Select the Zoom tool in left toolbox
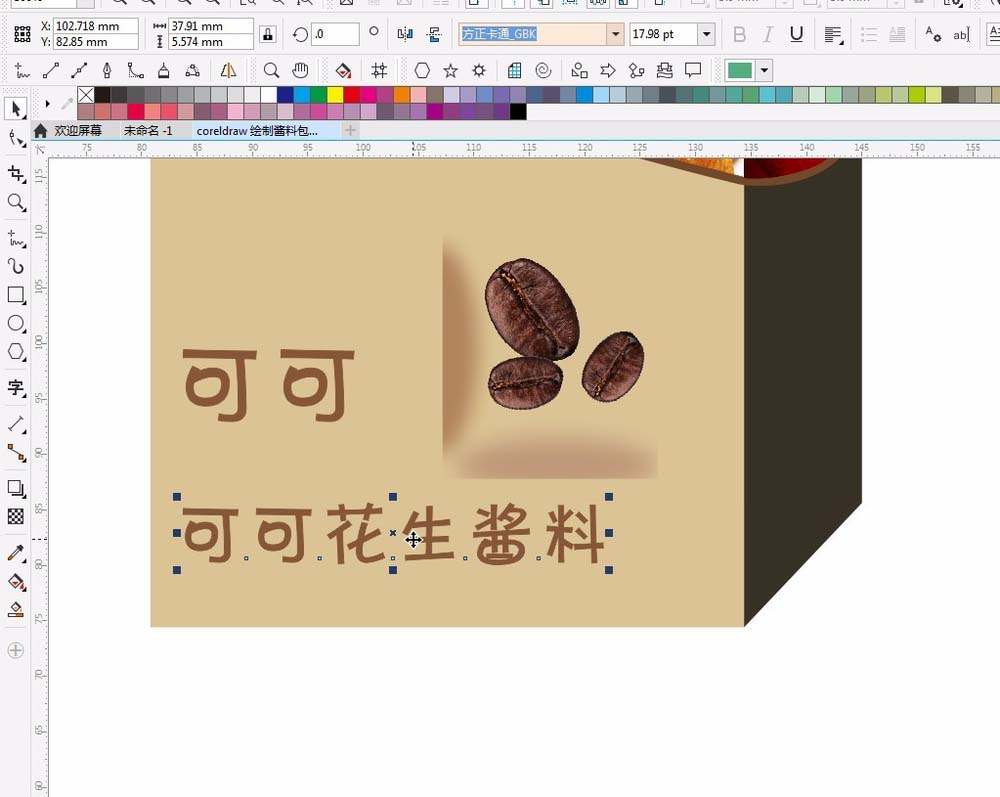1000x797 pixels. click(16, 203)
